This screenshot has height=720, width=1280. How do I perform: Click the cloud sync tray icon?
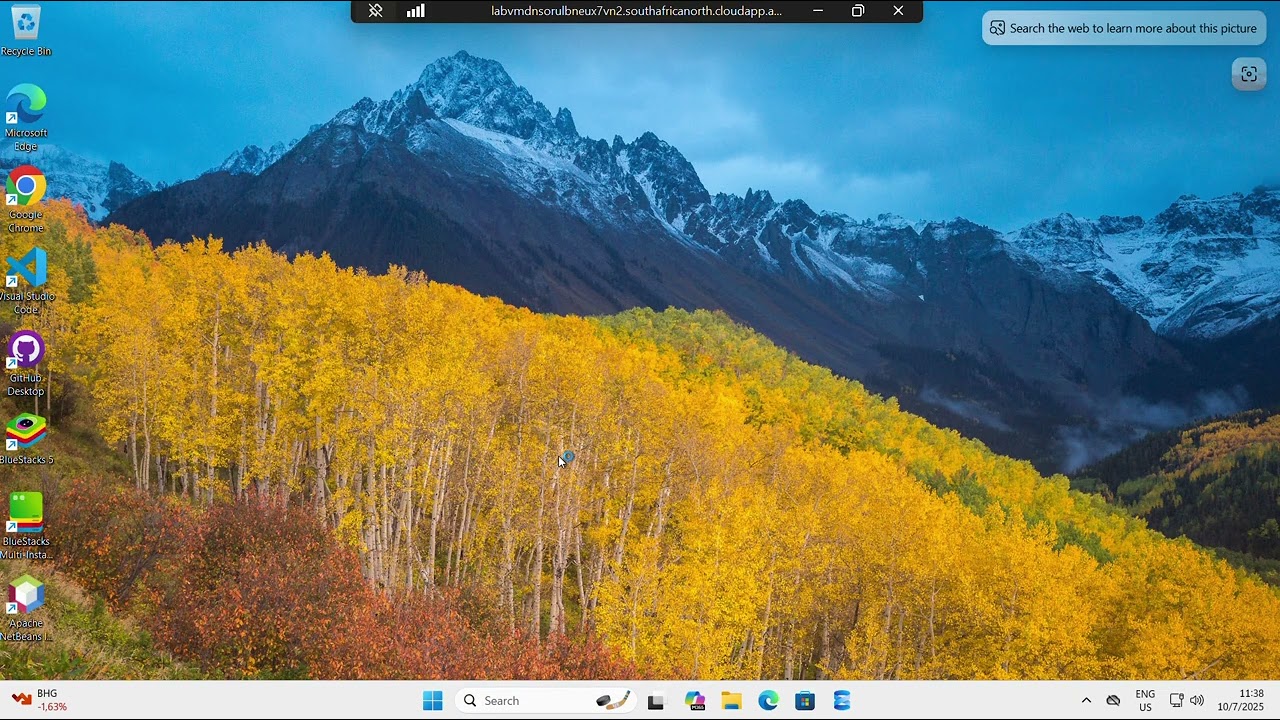pos(1113,701)
